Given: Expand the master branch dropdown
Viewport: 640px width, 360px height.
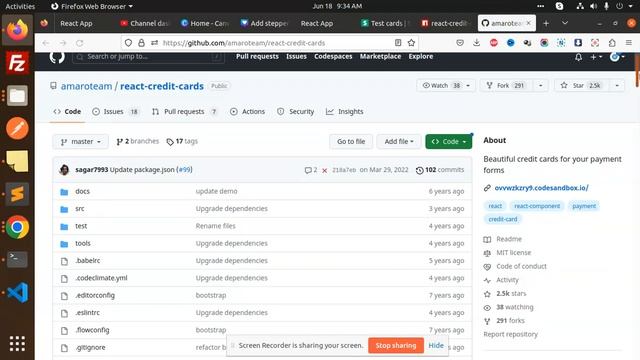Looking at the screenshot, I should pos(80,142).
